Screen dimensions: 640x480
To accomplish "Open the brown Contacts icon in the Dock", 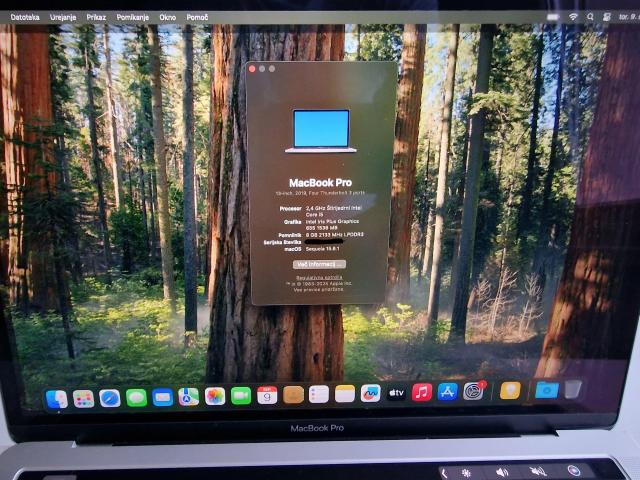I will [293, 395].
